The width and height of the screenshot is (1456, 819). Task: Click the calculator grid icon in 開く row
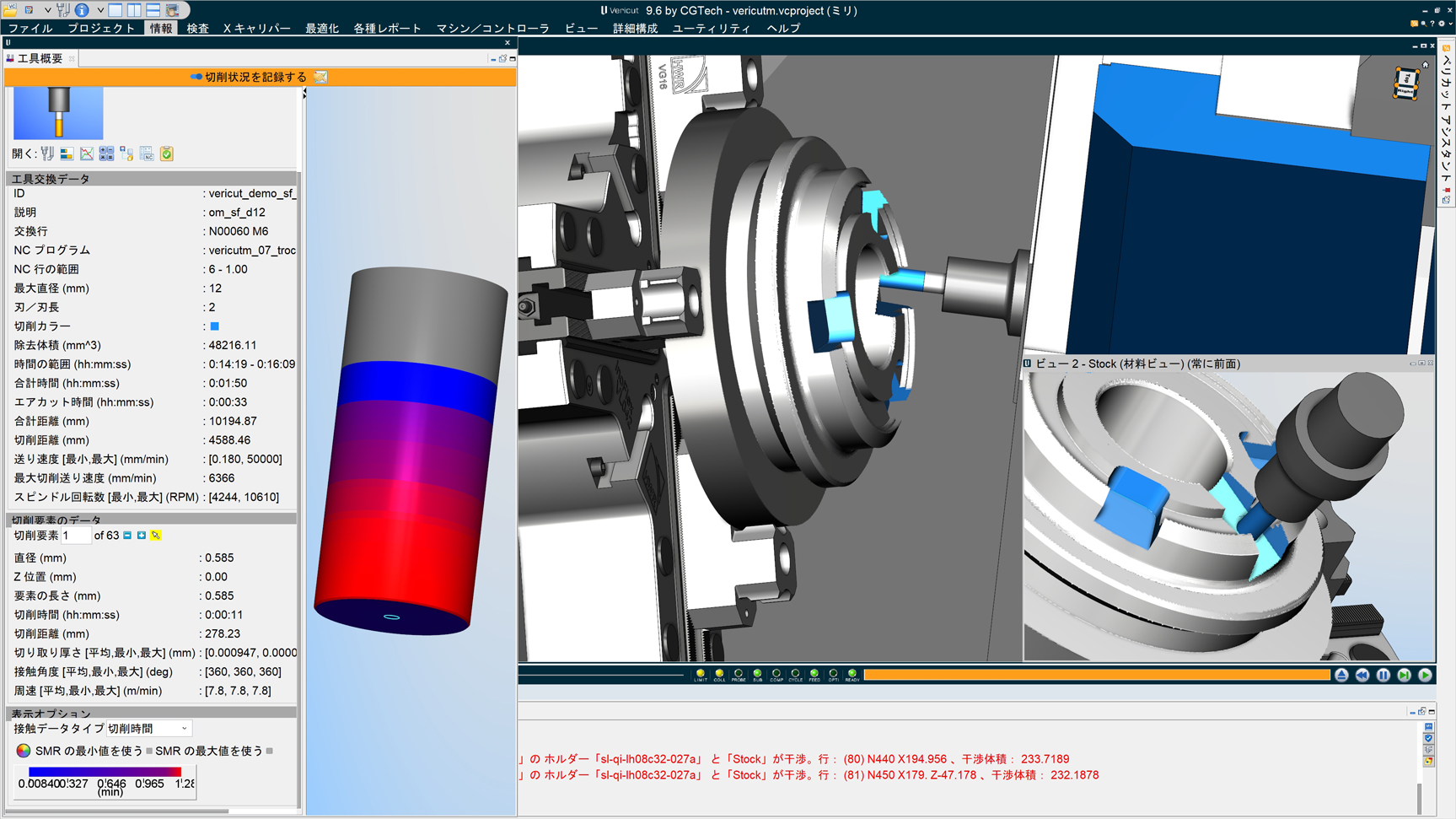(106, 154)
